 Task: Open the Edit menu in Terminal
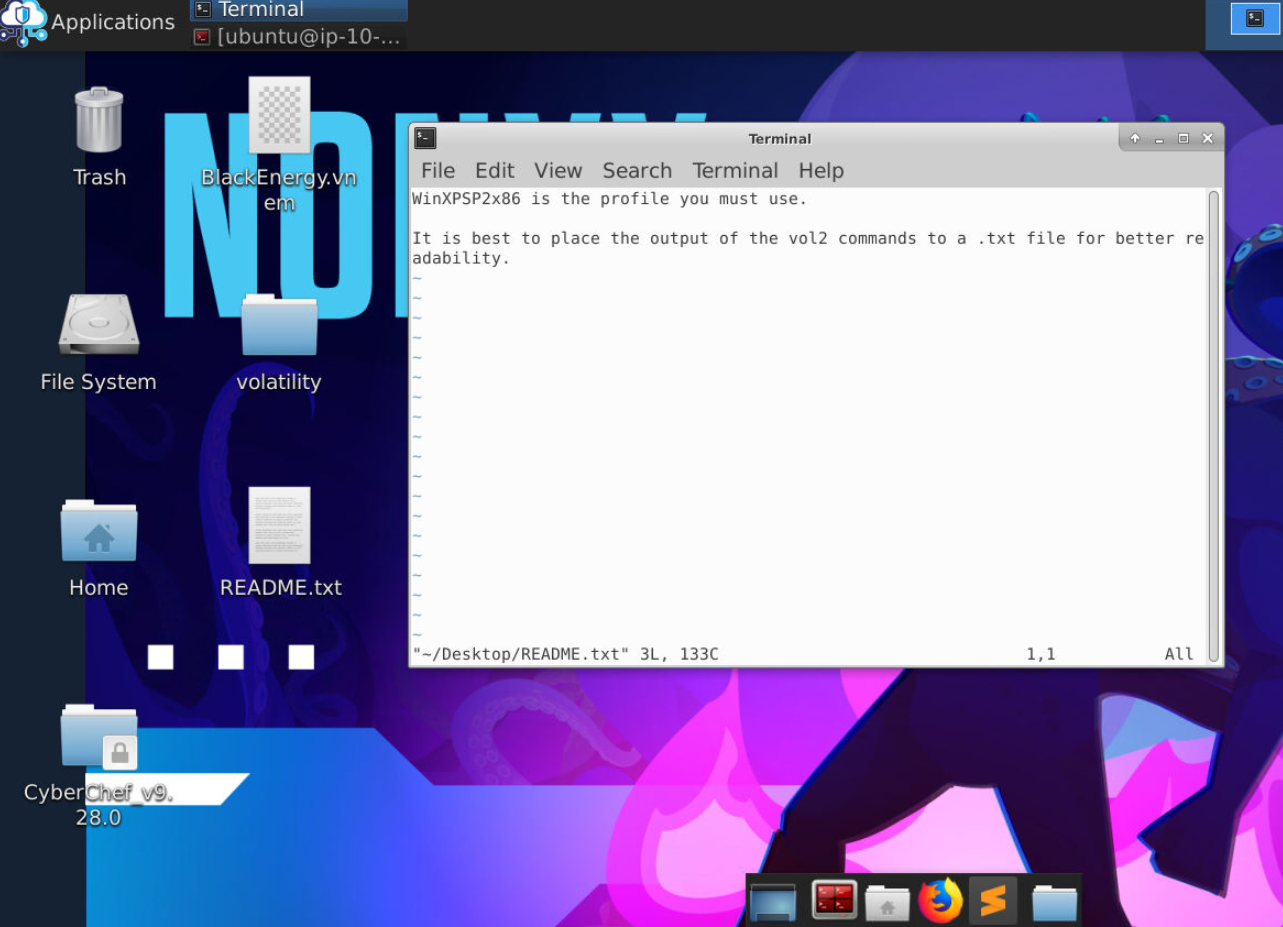(x=495, y=171)
